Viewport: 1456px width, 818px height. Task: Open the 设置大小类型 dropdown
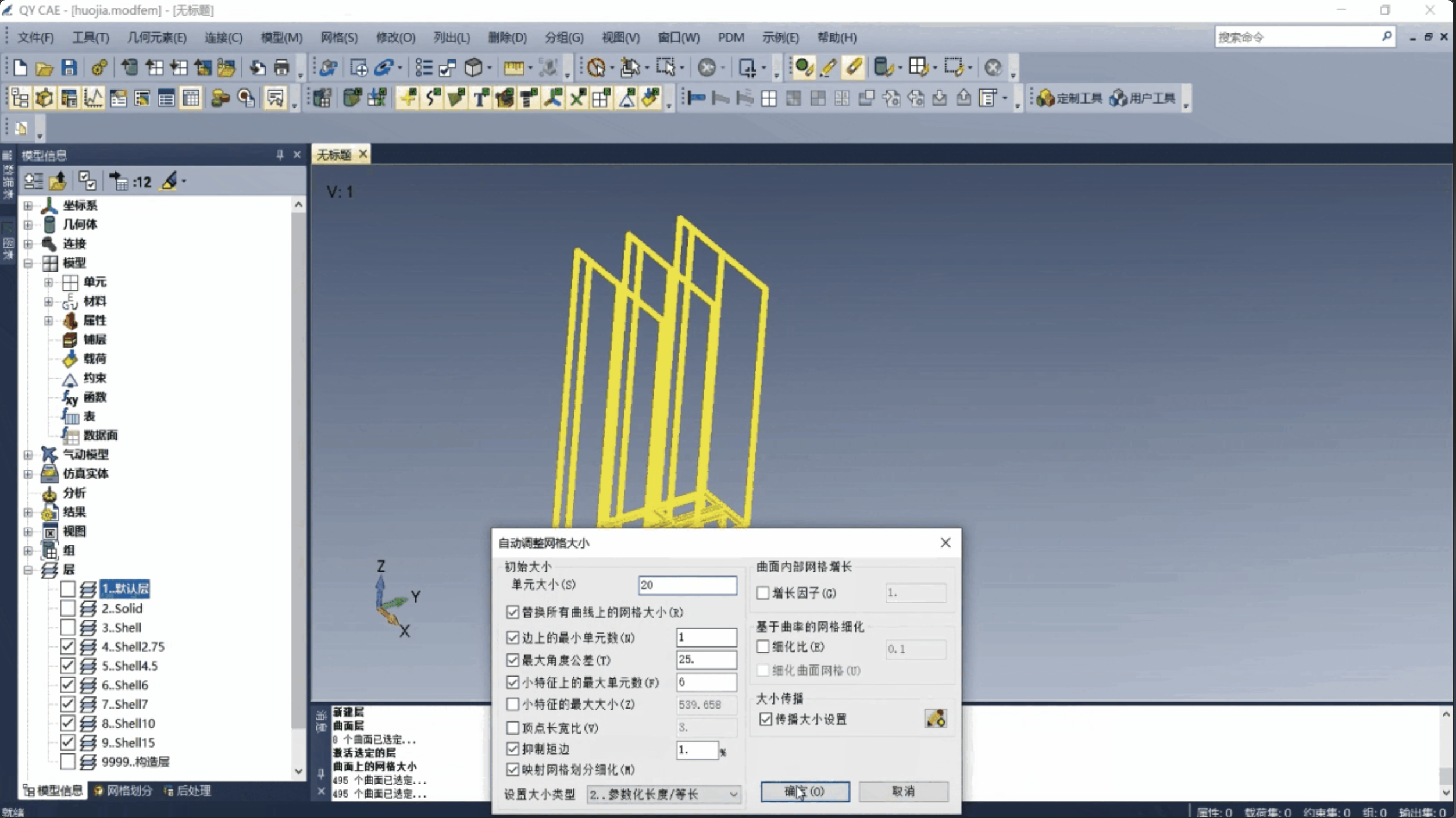pyautogui.click(x=663, y=794)
